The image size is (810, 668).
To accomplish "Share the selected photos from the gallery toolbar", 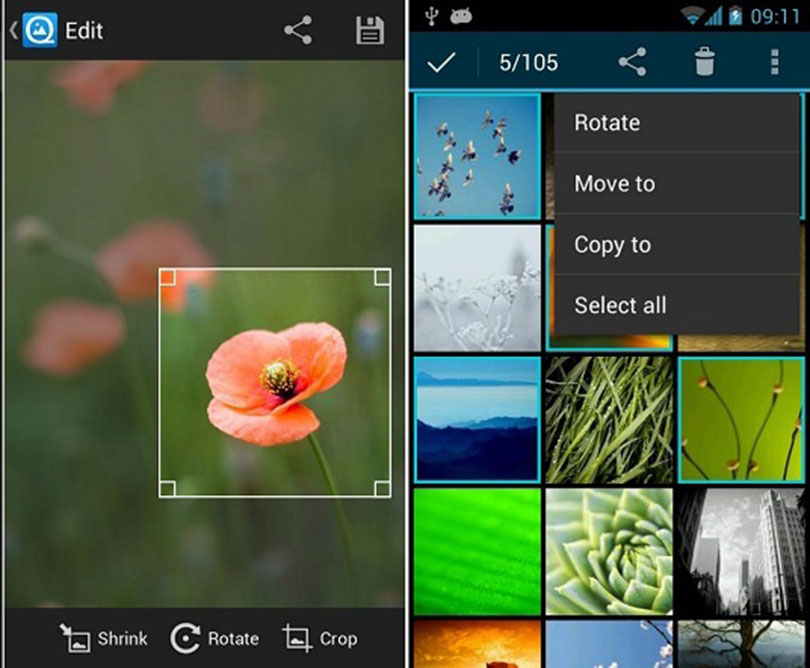I will pos(632,62).
